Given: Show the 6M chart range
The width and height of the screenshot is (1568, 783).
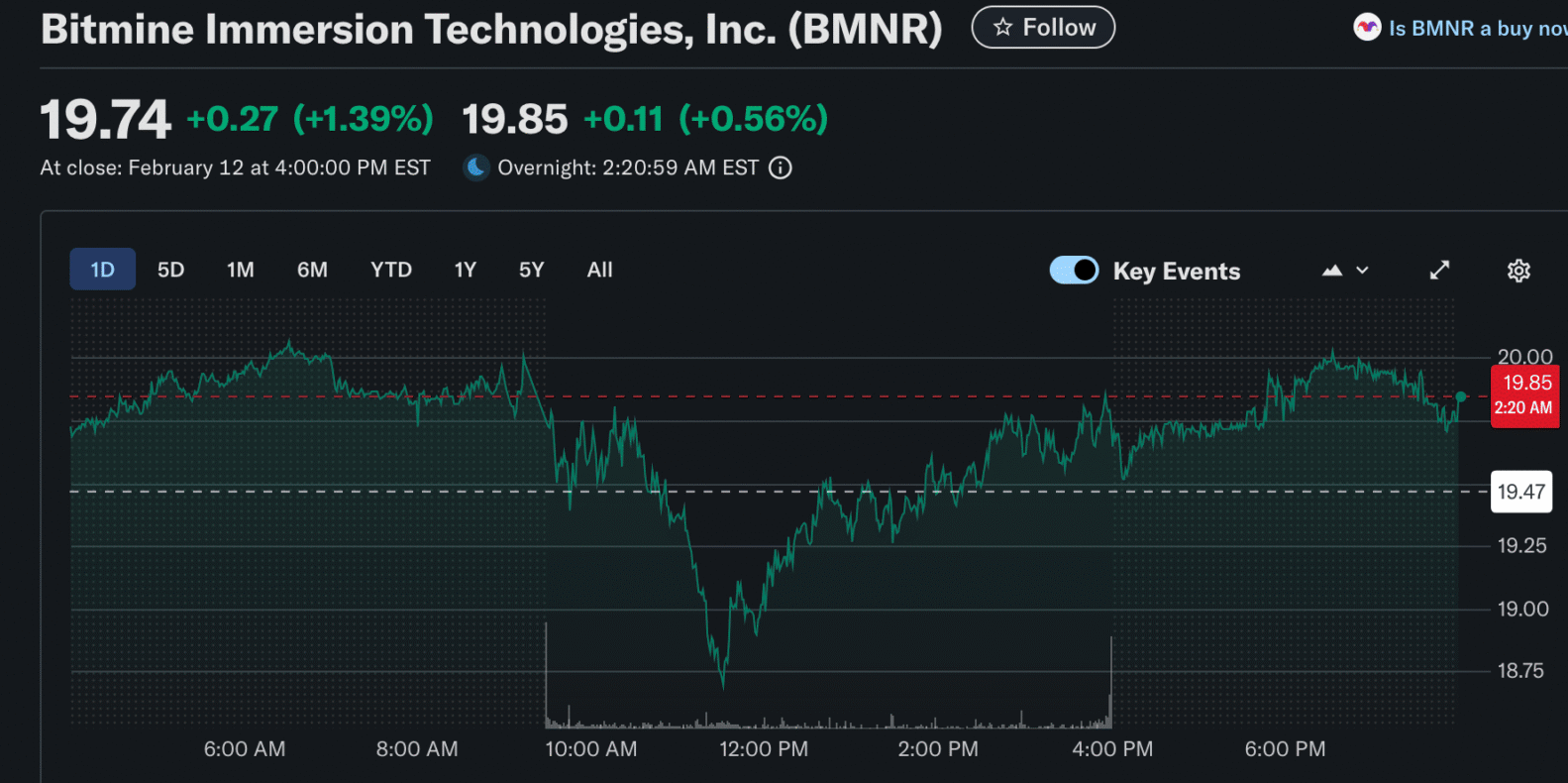Looking at the screenshot, I should (312, 270).
